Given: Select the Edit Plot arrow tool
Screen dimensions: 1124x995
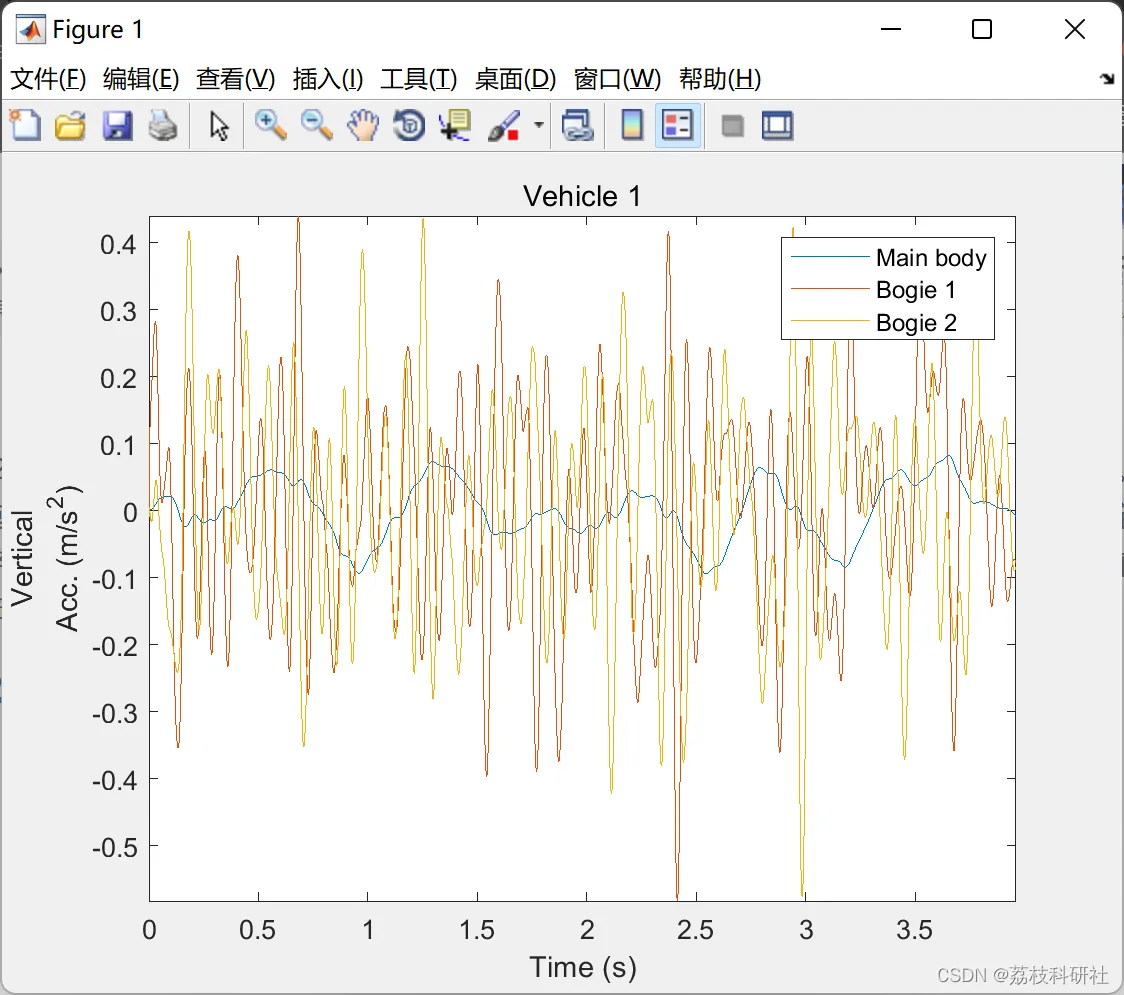Looking at the screenshot, I should click(219, 126).
